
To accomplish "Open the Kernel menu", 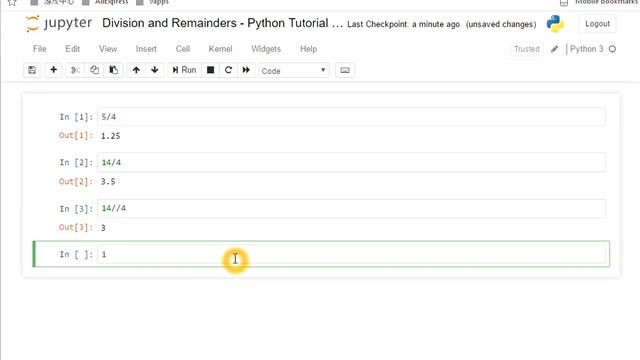I will (x=220, y=49).
